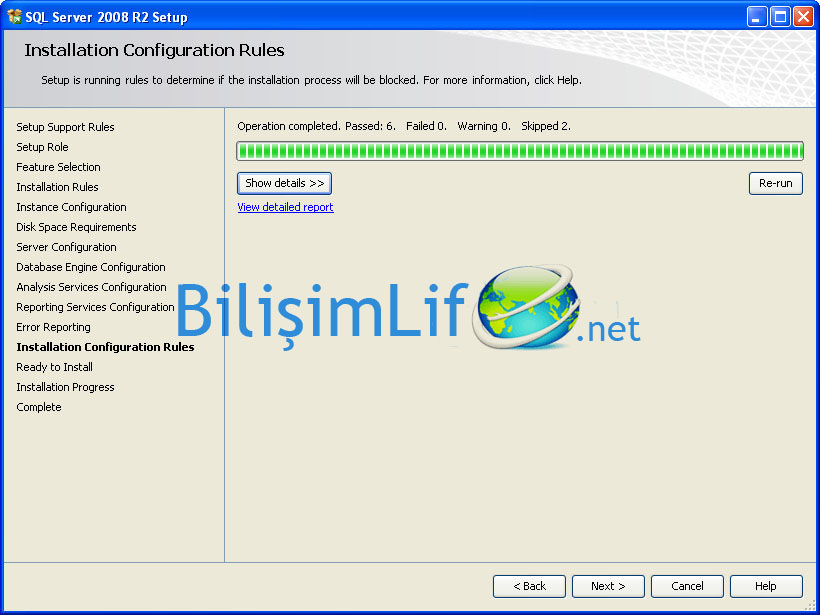This screenshot has height=615, width=820.
Task: Click the SQL Server setup title bar icon
Action: pos(14,17)
